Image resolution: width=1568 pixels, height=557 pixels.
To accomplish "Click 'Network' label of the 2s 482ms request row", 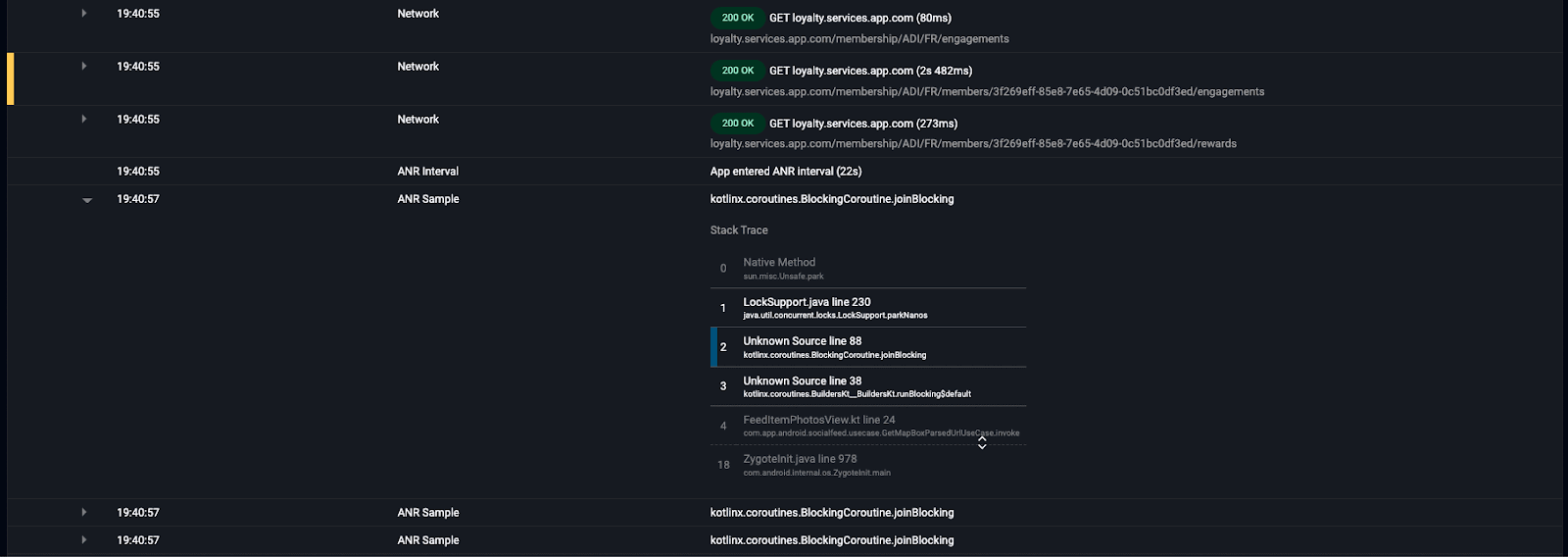I will [417, 67].
